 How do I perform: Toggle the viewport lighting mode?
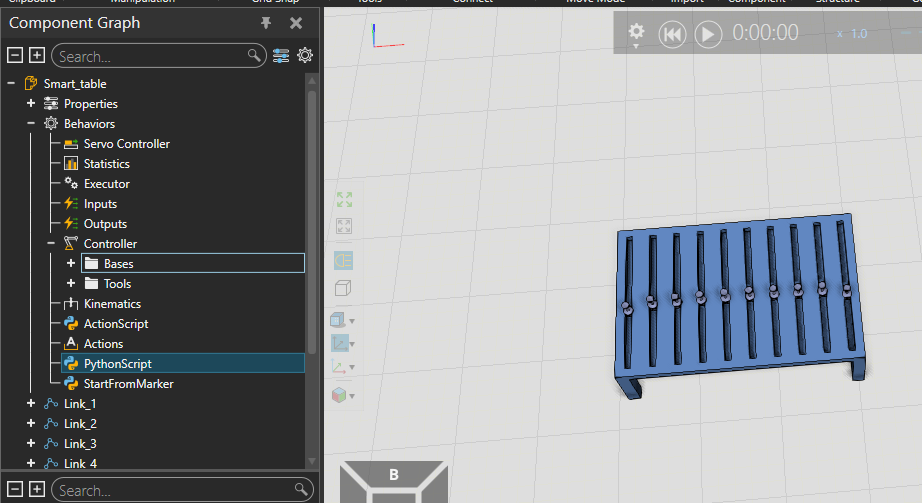click(343, 260)
